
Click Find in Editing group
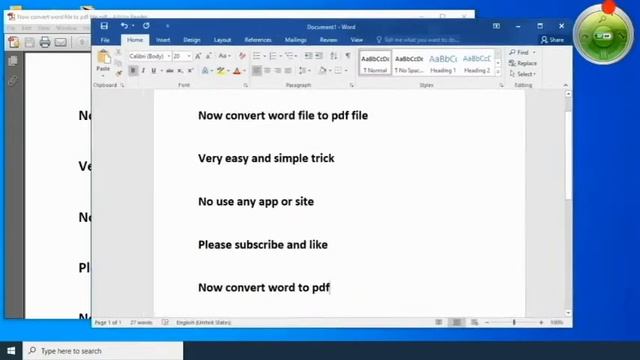pyautogui.click(x=522, y=52)
